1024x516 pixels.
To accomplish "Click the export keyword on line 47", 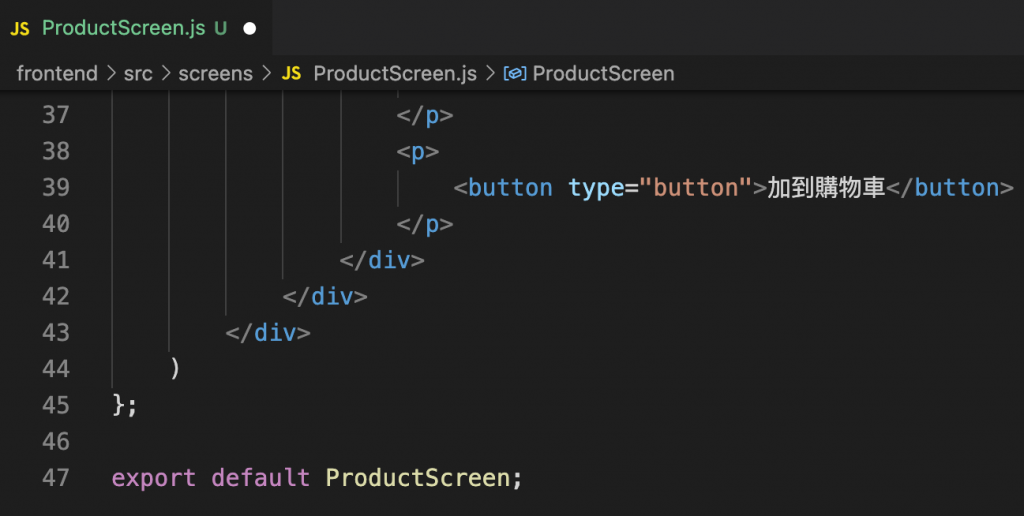I will 154,478.
